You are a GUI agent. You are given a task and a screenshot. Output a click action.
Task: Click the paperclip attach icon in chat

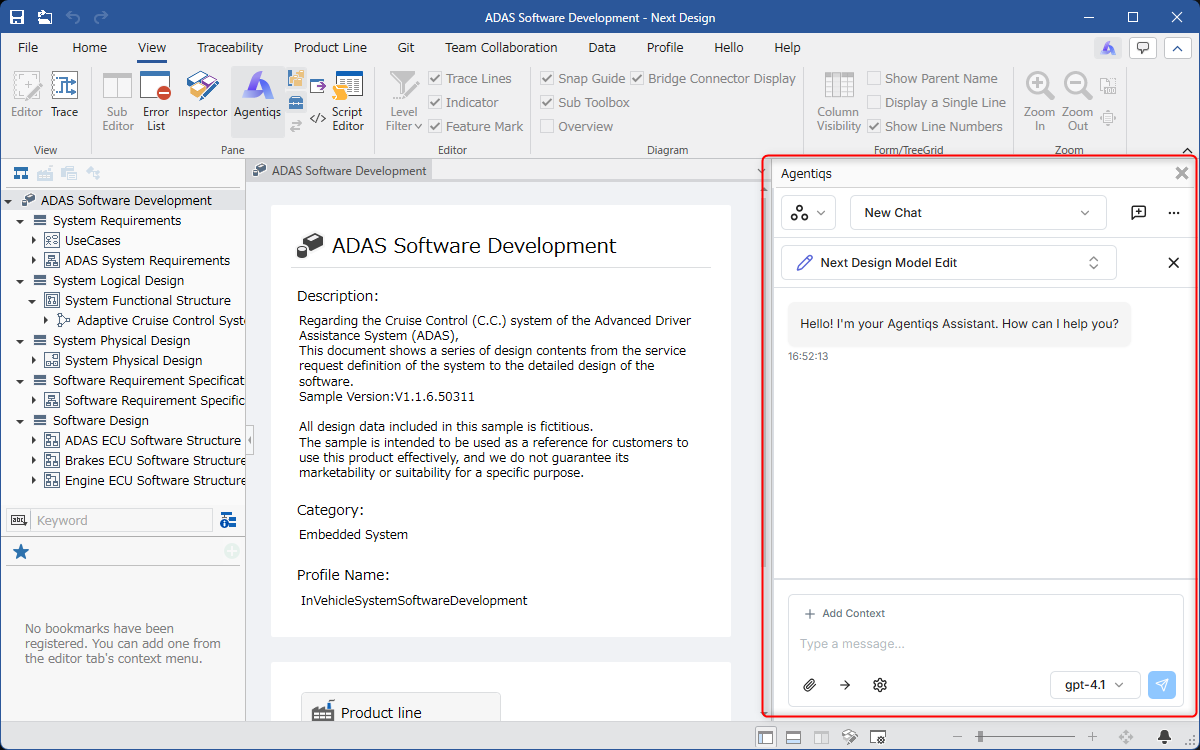coord(810,685)
